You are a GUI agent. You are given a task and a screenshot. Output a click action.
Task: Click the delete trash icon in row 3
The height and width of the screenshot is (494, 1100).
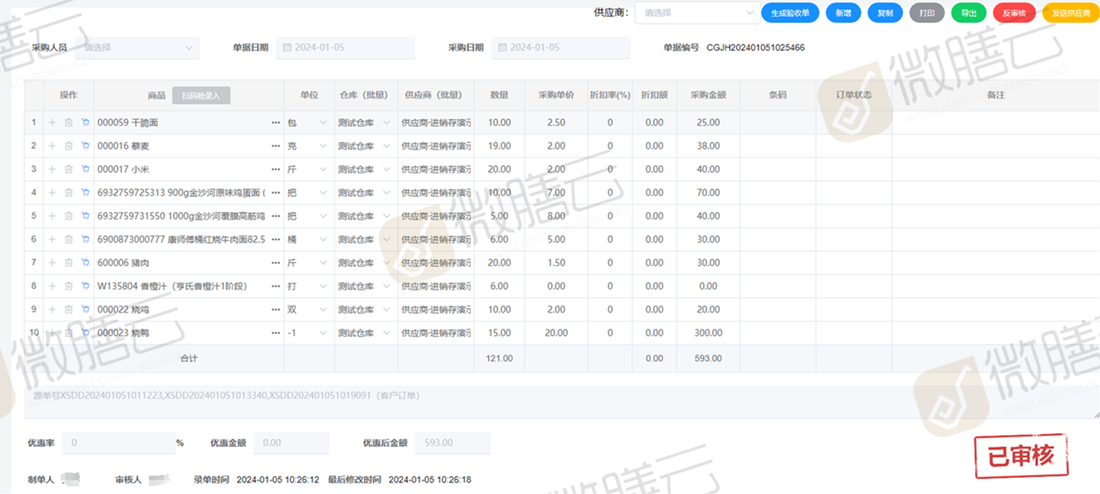(69, 169)
